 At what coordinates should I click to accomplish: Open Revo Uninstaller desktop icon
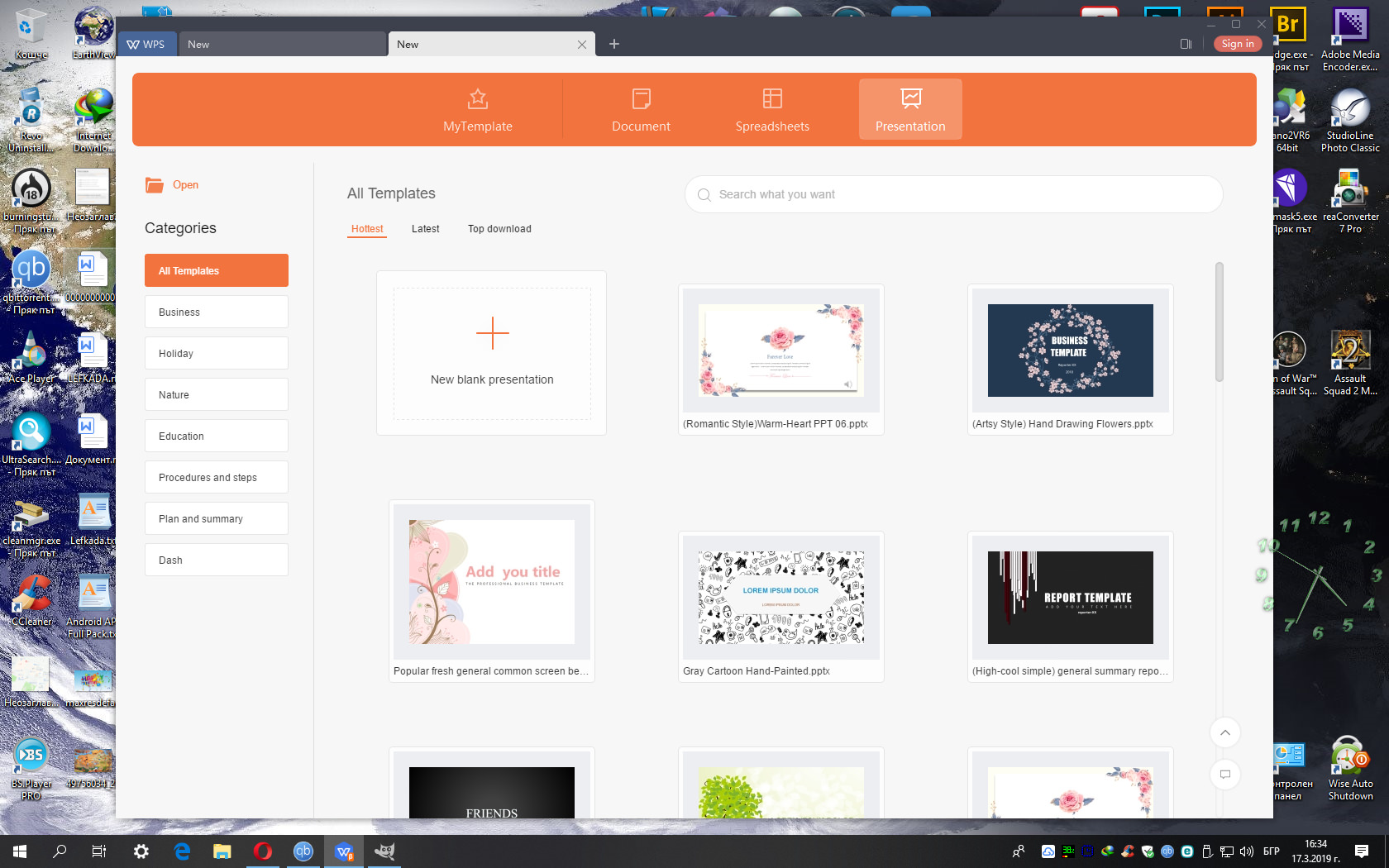tap(31, 121)
